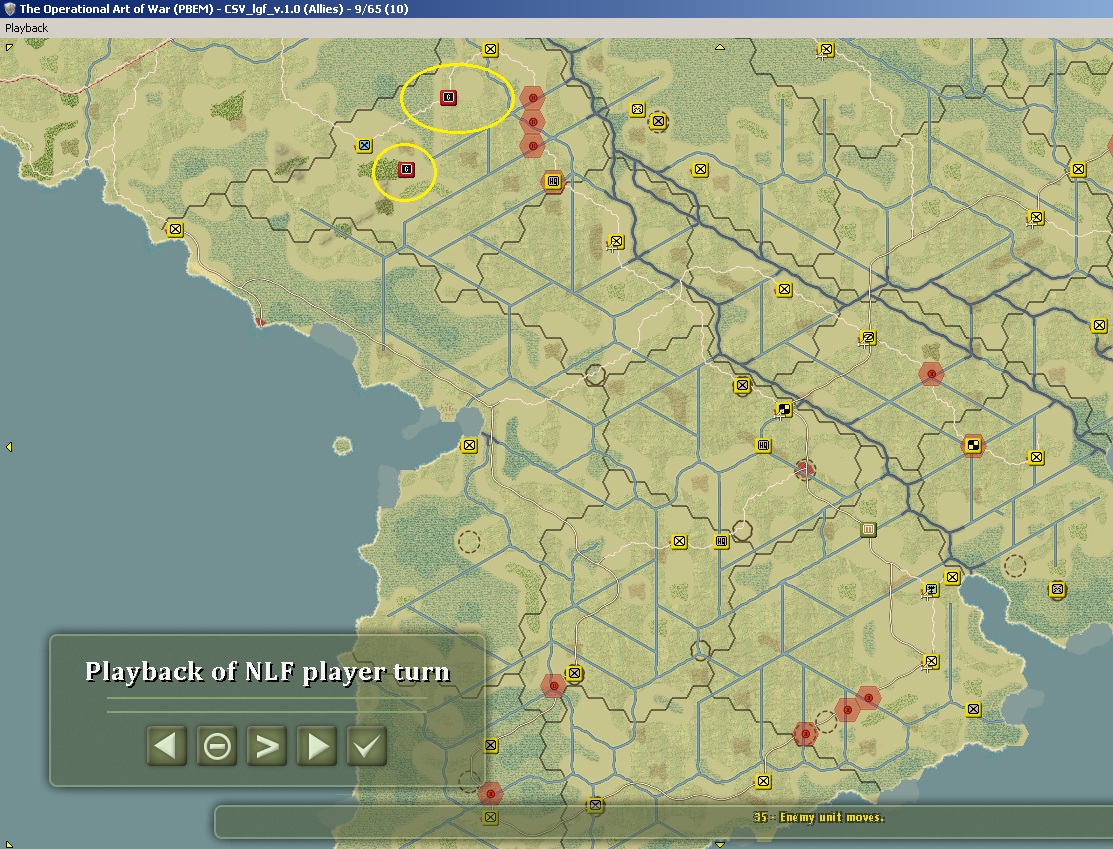Select the infantry unit above the upper yellow circle
Viewport: 1113px width, 849px height.
click(x=490, y=50)
